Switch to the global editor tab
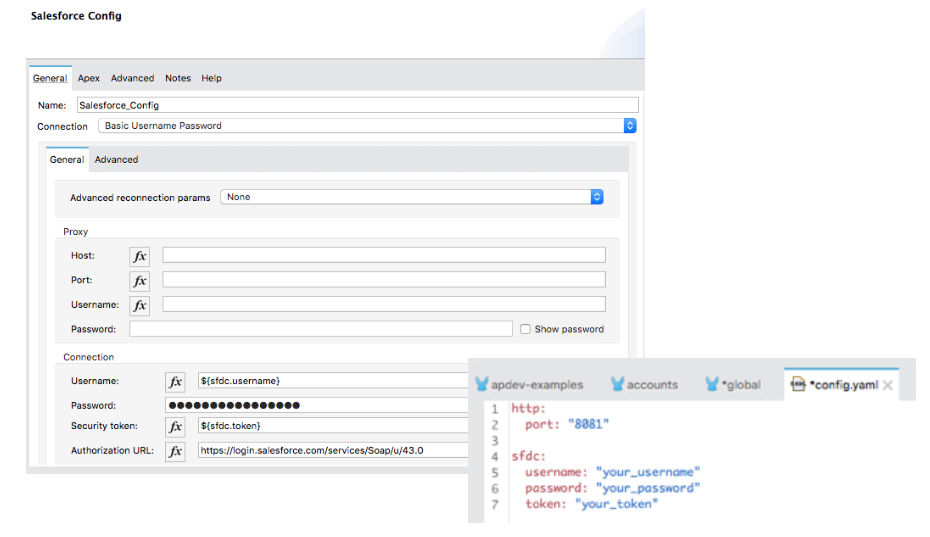The image size is (930, 537). coord(733,385)
